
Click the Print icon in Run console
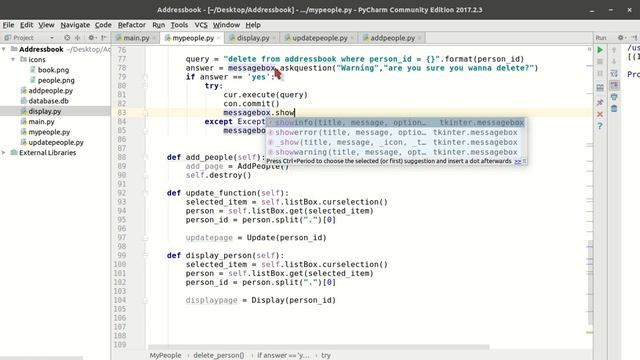[614, 97]
